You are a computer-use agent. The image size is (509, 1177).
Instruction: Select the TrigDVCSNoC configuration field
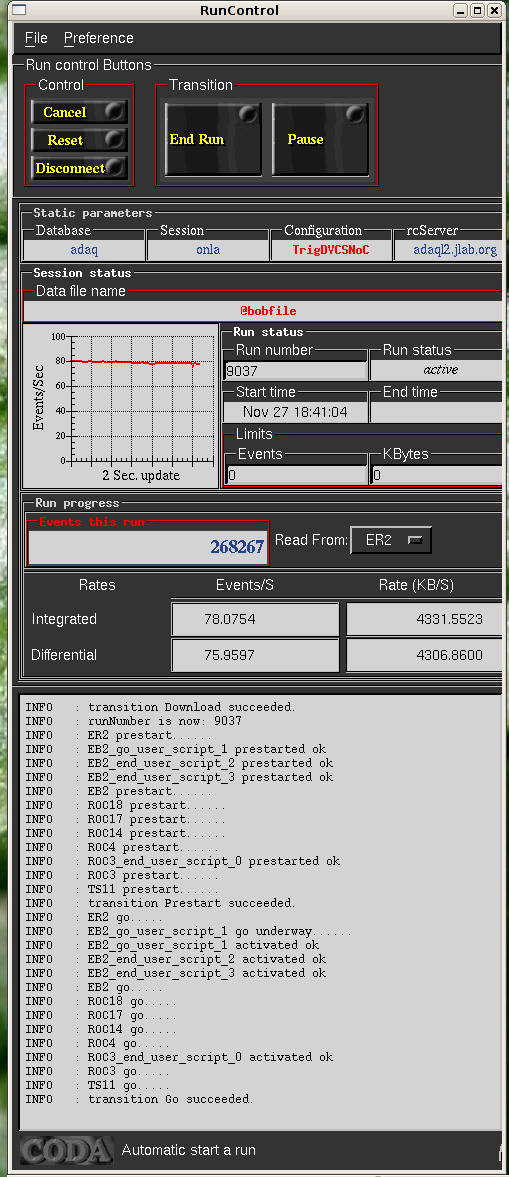pos(331,250)
